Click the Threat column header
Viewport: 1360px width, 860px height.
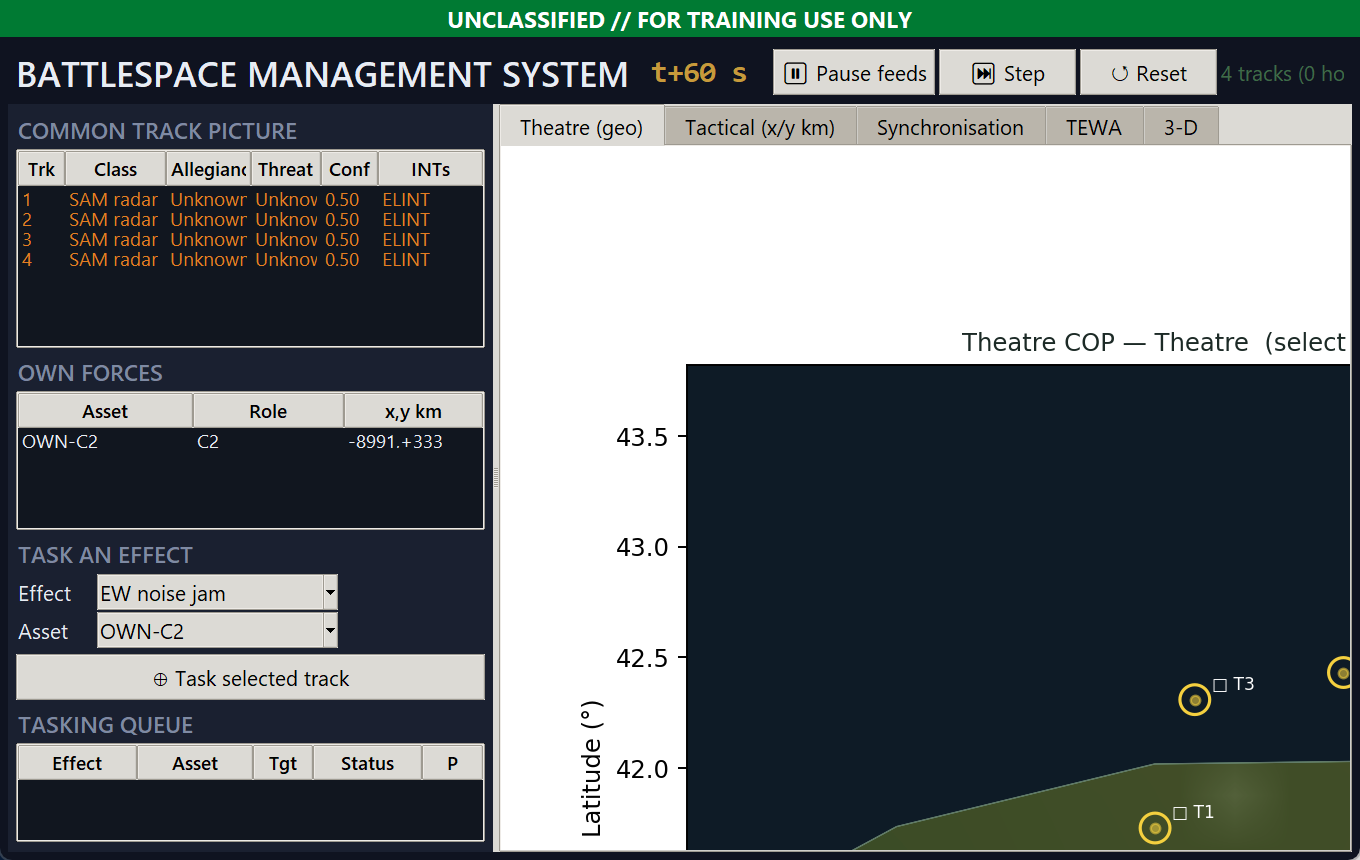point(286,169)
